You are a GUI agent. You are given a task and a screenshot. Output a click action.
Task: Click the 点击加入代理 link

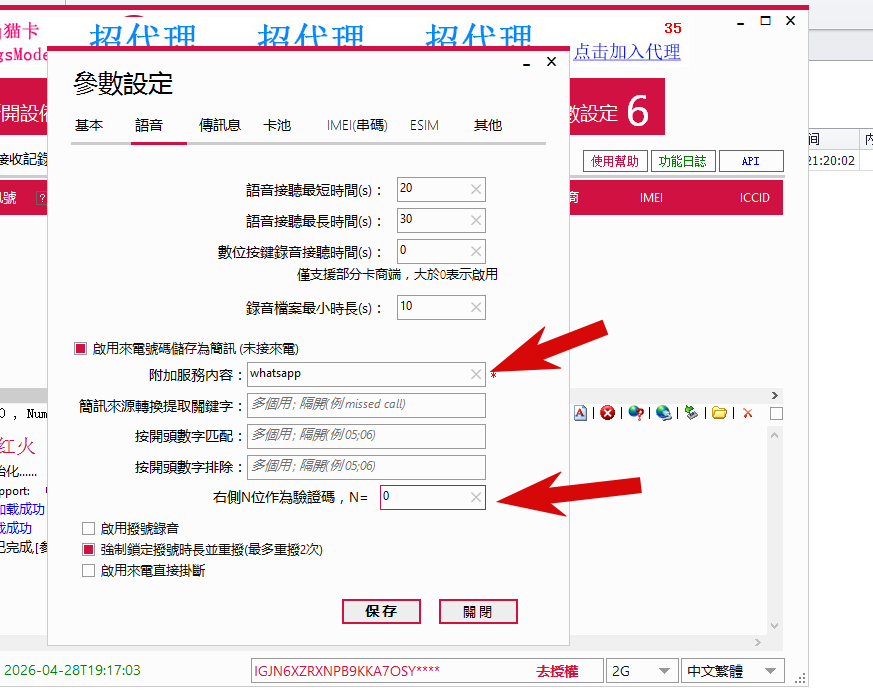click(x=627, y=52)
